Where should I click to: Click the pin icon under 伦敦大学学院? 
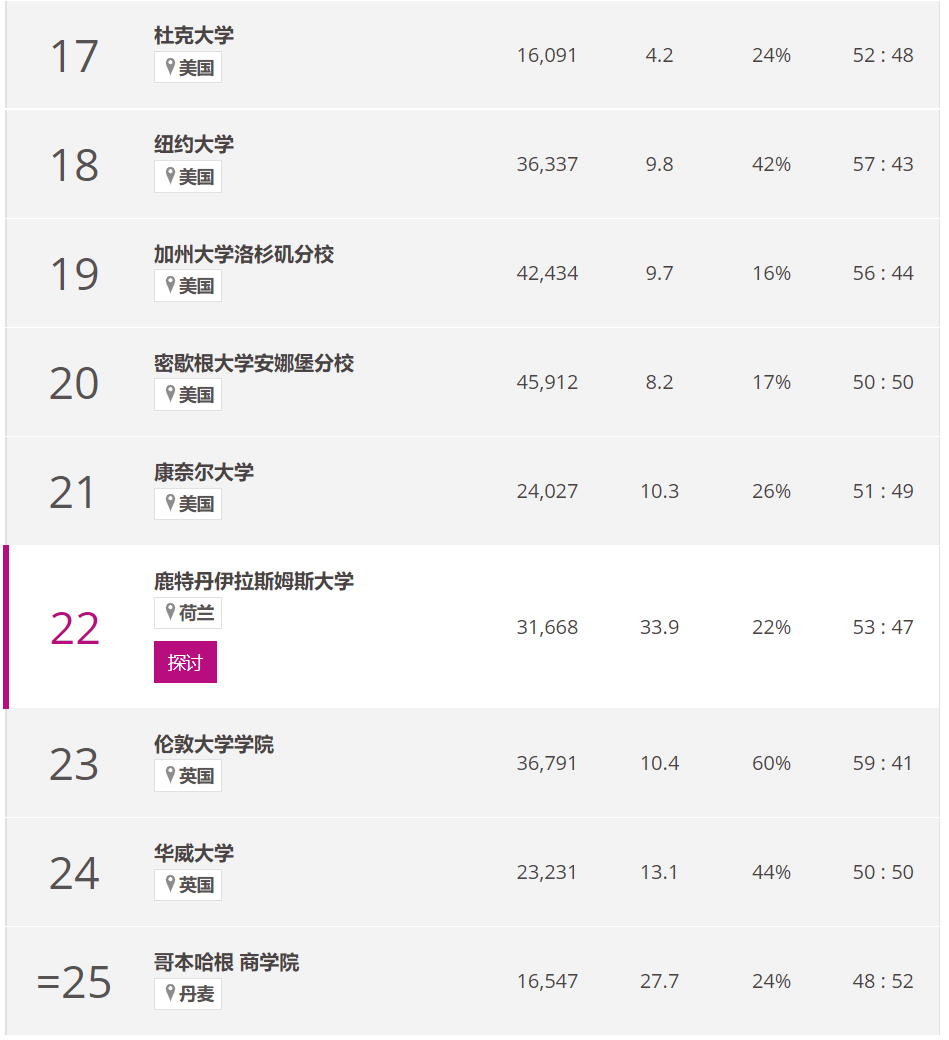coord(170,775)
